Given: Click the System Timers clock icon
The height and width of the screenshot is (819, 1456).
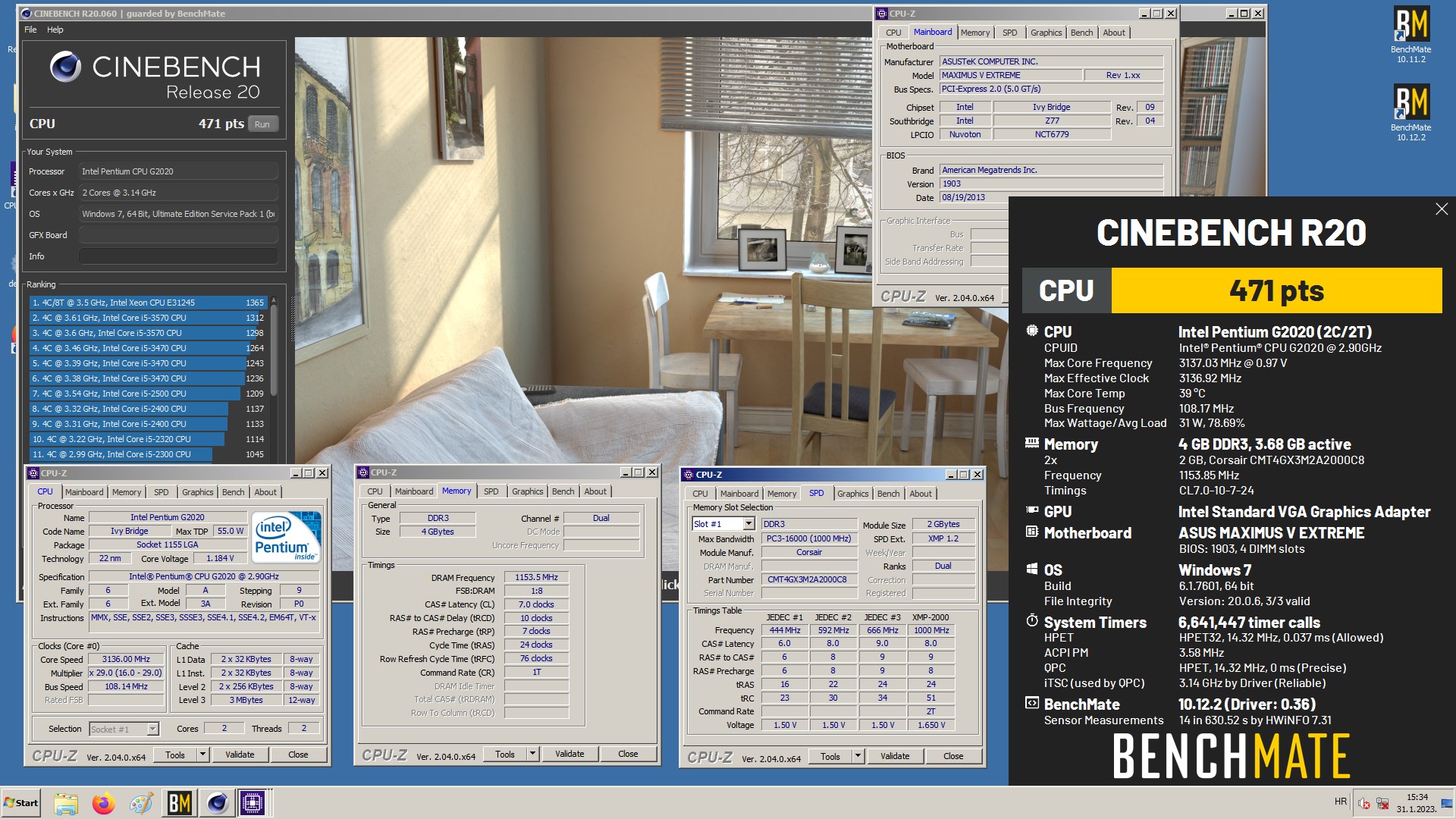Looking at the screenshot, I should coord(1032,620).
